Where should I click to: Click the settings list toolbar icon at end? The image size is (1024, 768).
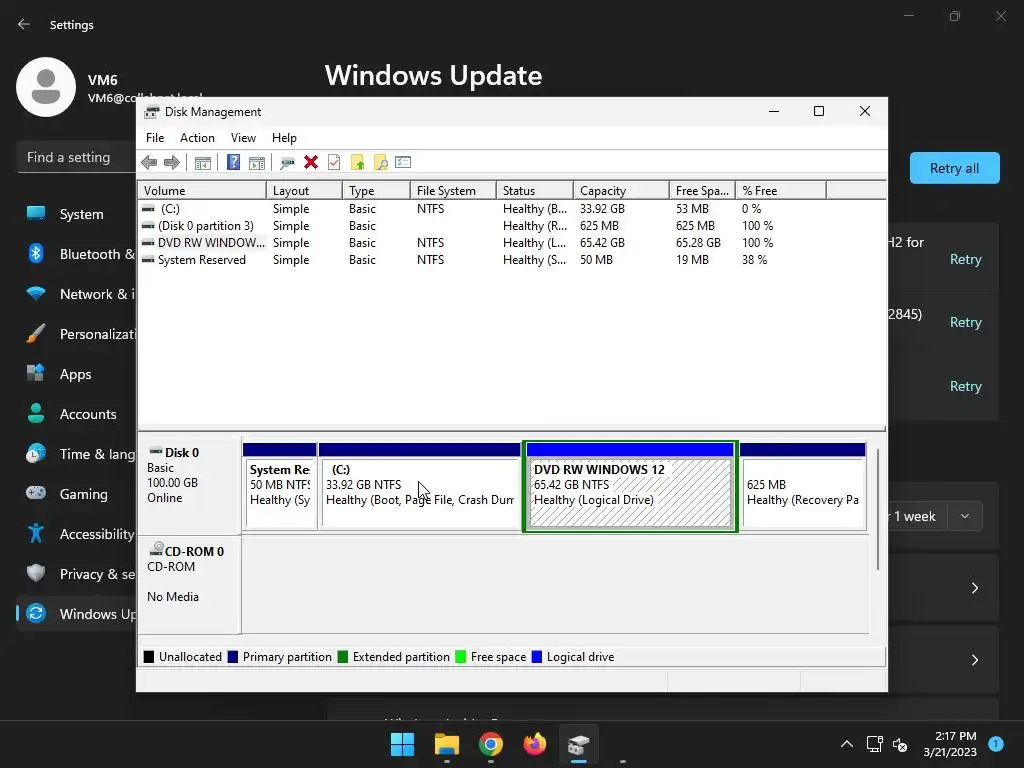pyautogui.click(x=403, y=162)
